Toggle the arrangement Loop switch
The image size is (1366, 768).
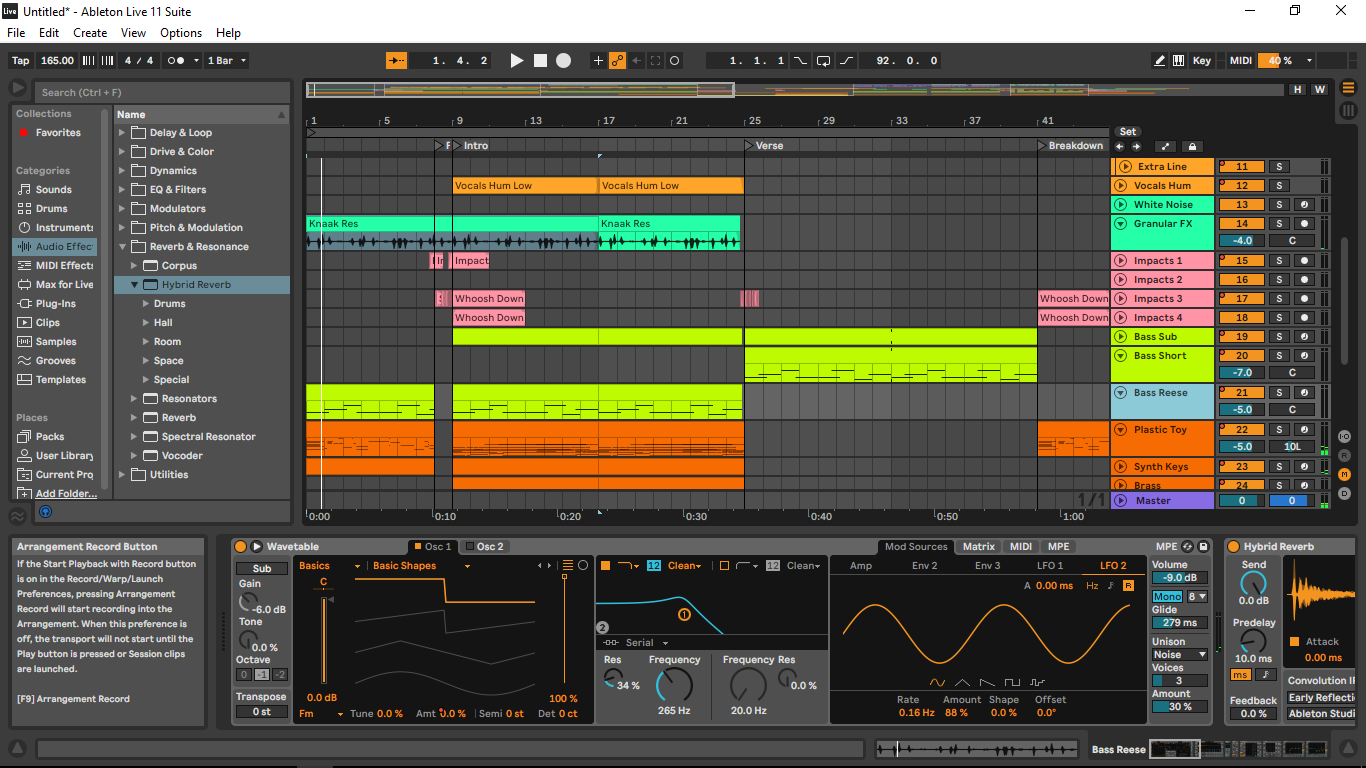click(x=823, y=61)
